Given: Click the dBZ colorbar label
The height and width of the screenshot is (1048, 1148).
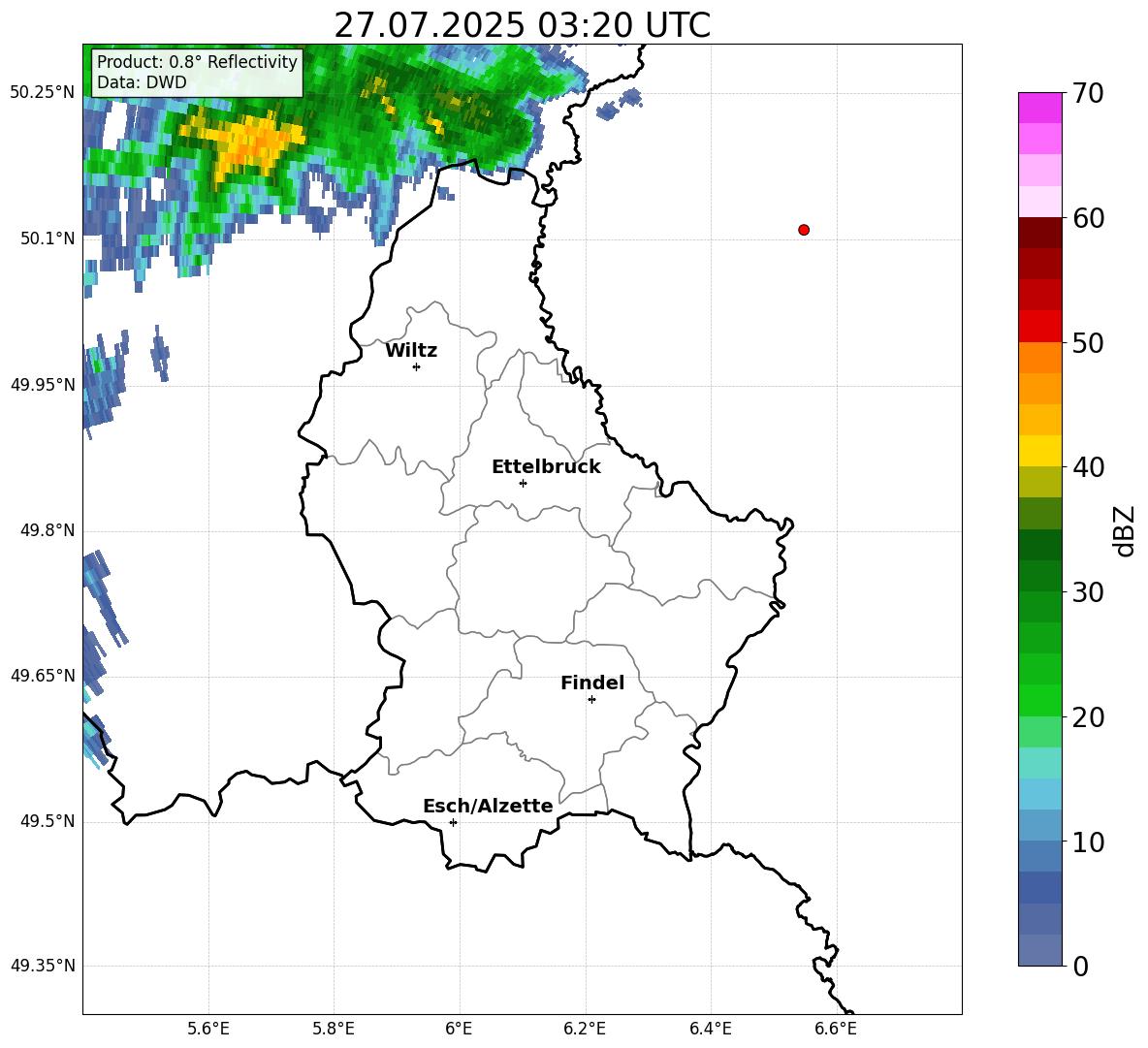Looking at the screenshot, I should [1123, 530].
